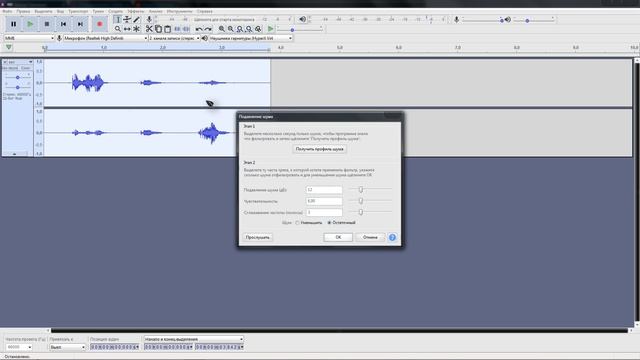Click the Paste clipboard icon
640x360 pixels.
(167, 29)
